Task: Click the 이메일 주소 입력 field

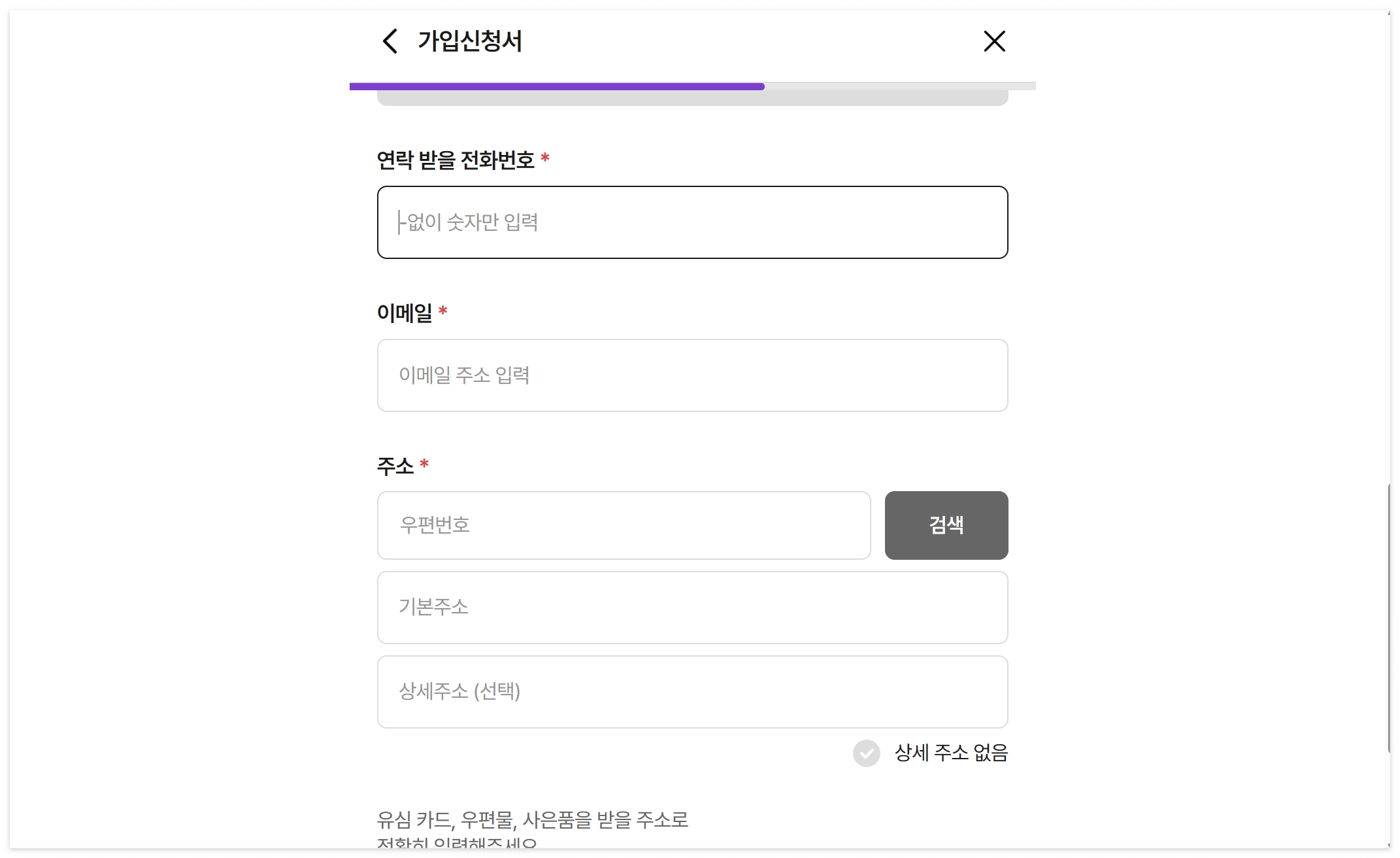Action: click(x=692, y=375)
